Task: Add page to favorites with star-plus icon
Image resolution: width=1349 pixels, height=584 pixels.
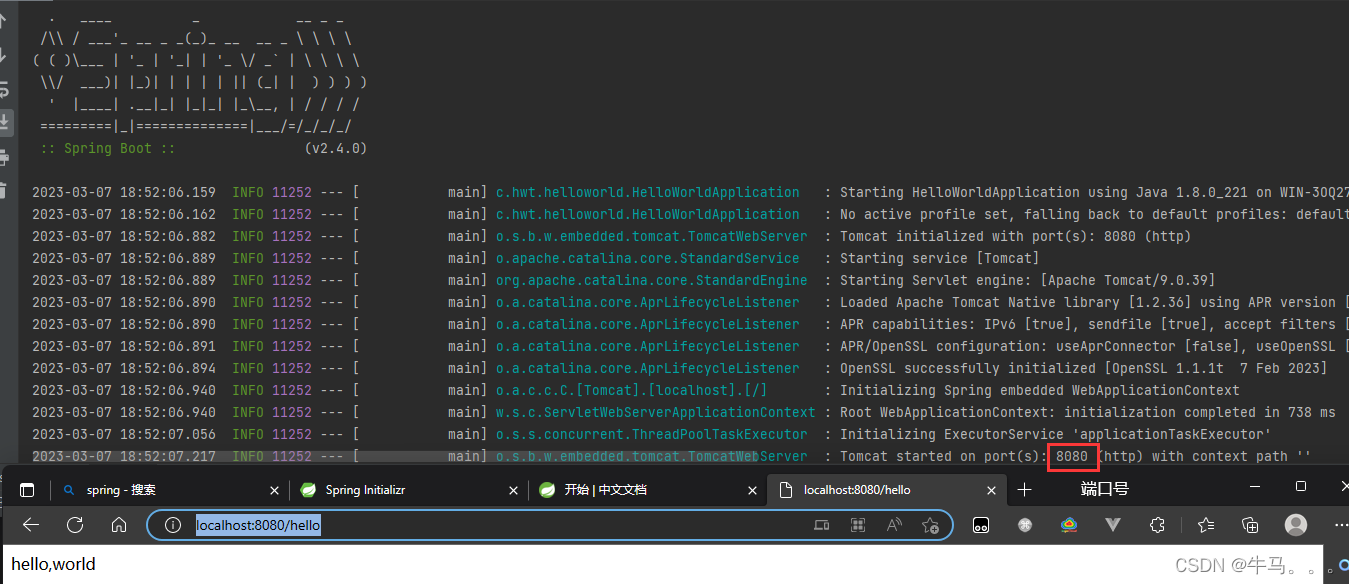Action: [x=931, y=525]
